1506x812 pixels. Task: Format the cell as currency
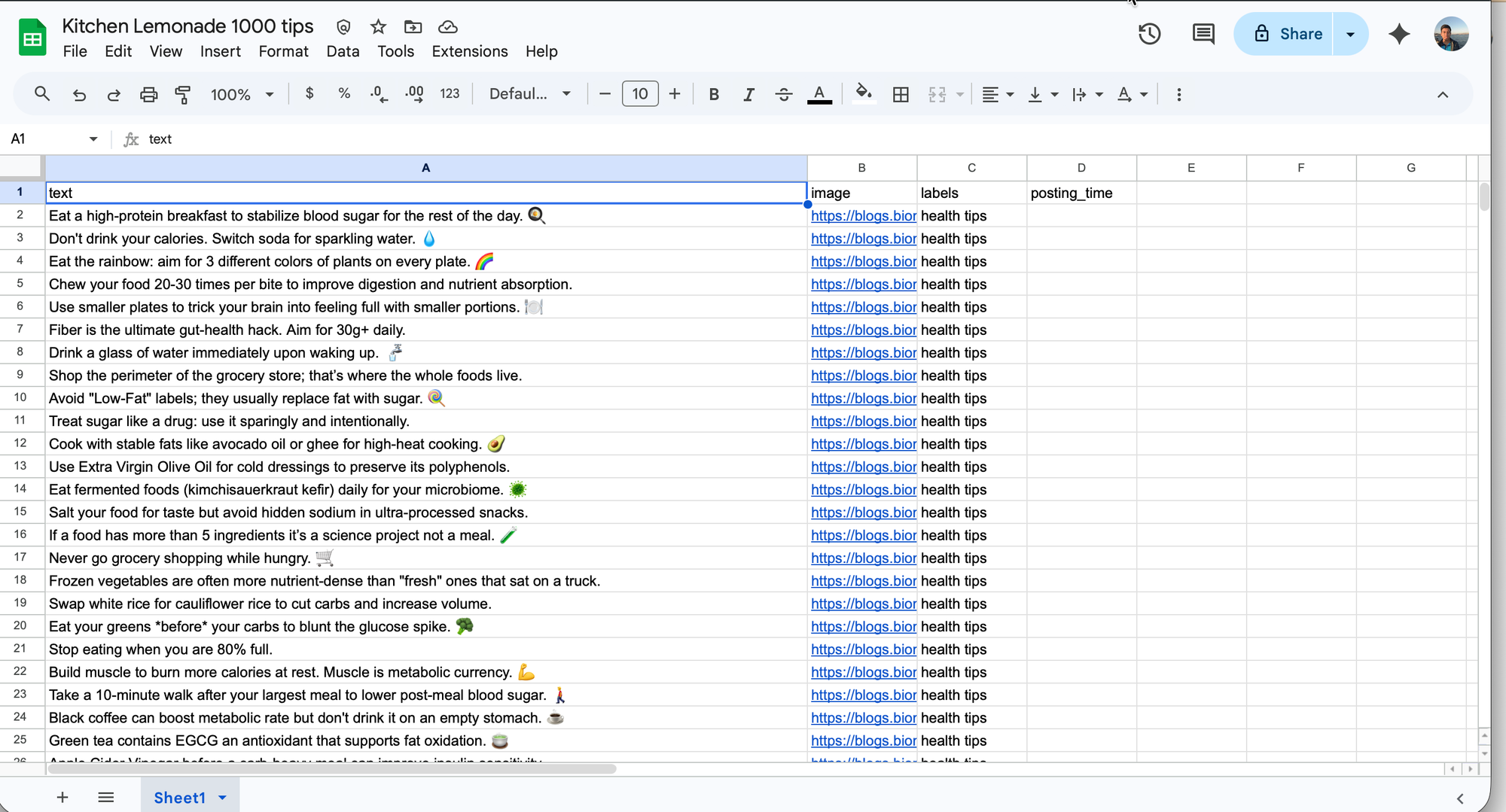tap(309, 93)
